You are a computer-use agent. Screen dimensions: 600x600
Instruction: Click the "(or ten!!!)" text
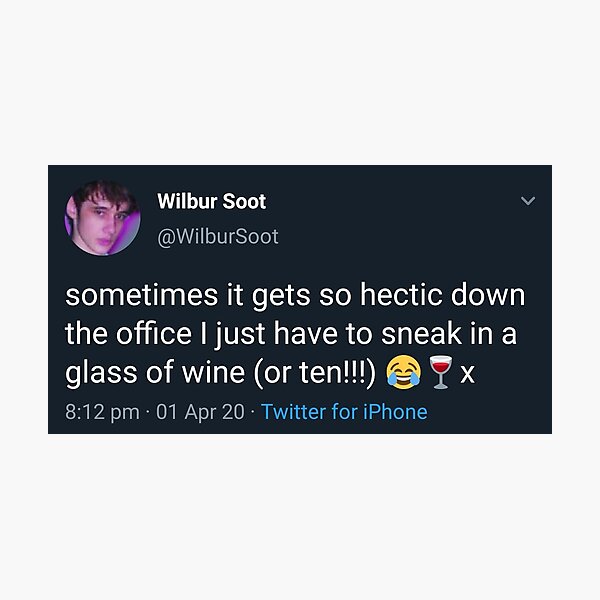315,372
